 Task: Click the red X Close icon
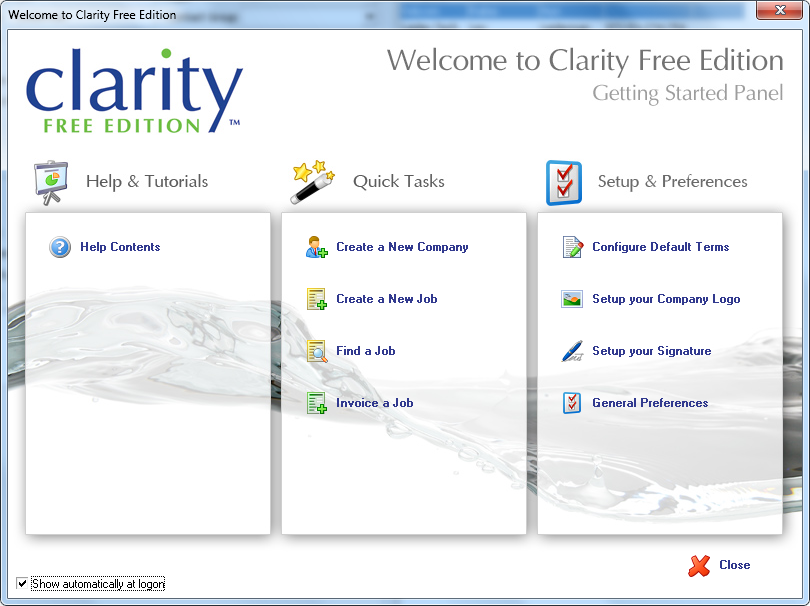pyautogui.click(x=699, y=566)
